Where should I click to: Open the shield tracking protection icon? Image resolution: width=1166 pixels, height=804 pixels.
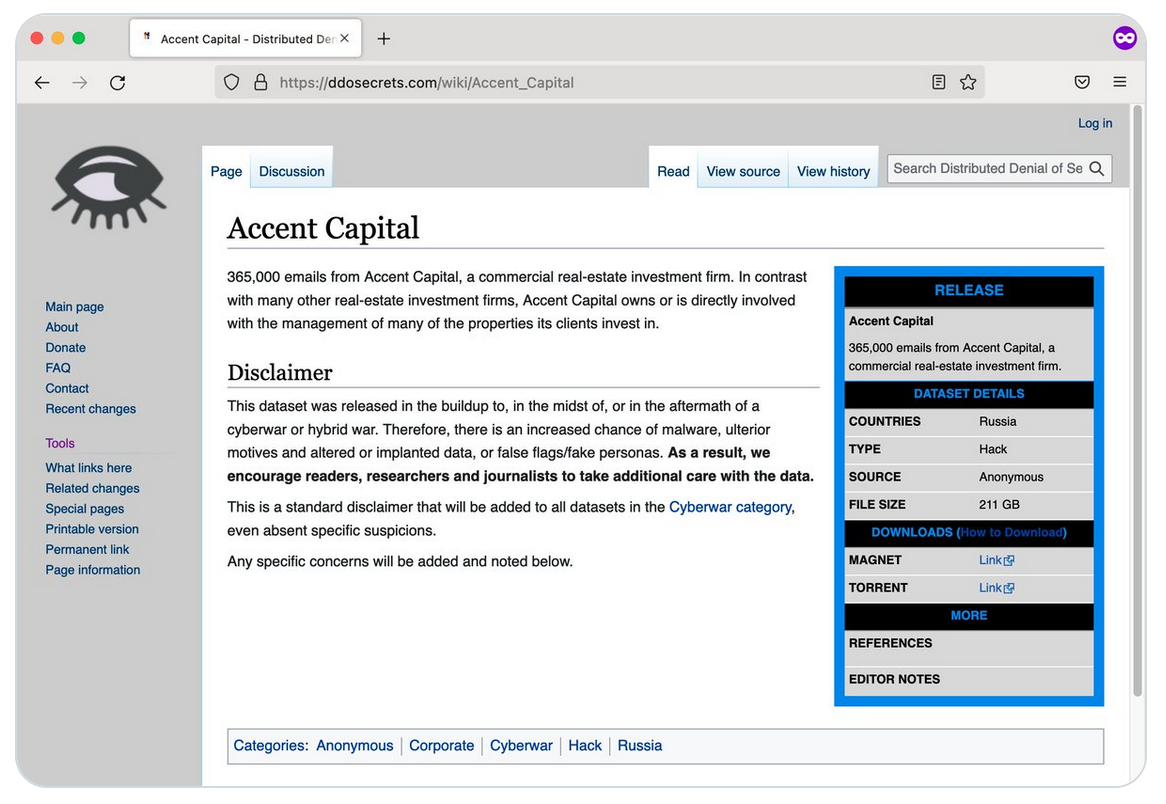pos(231,83)
